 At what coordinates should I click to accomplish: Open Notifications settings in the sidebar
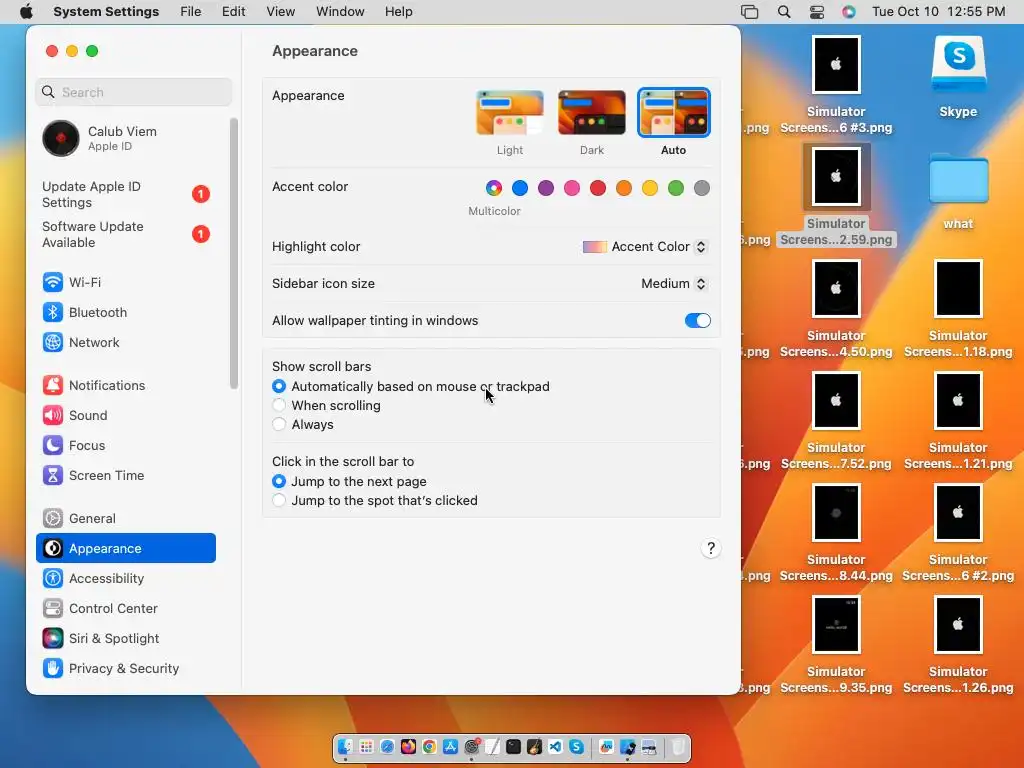click(94, 385)
